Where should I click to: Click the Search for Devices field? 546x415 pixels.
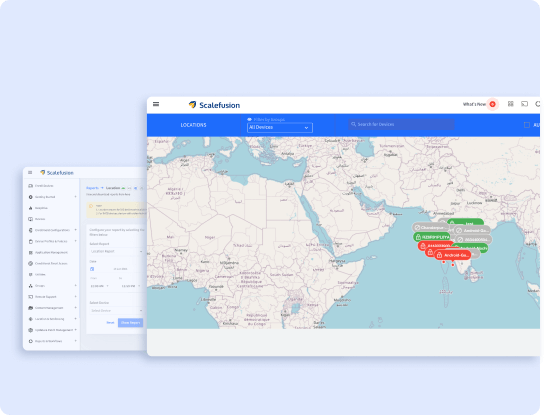(401, 124)
